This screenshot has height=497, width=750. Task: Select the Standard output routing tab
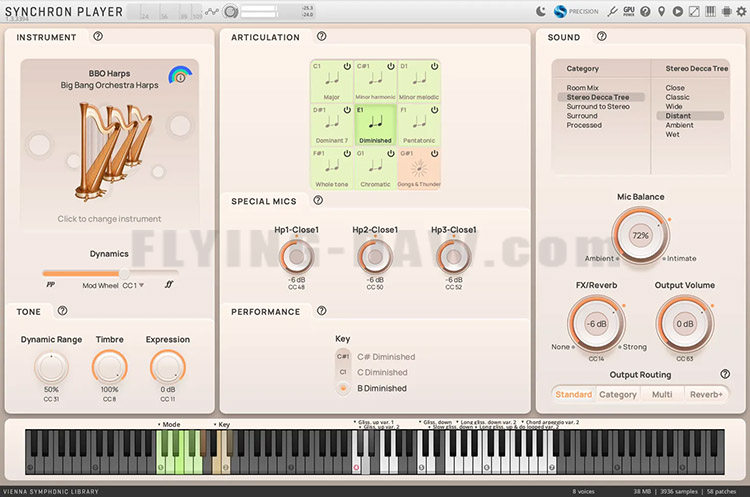(574, 394)
